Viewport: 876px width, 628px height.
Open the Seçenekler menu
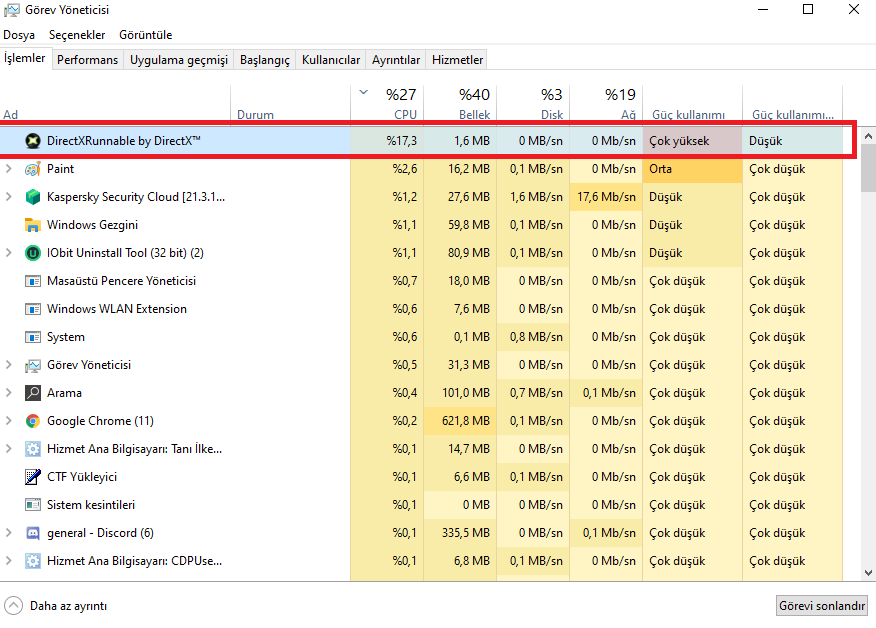[77, 35]
